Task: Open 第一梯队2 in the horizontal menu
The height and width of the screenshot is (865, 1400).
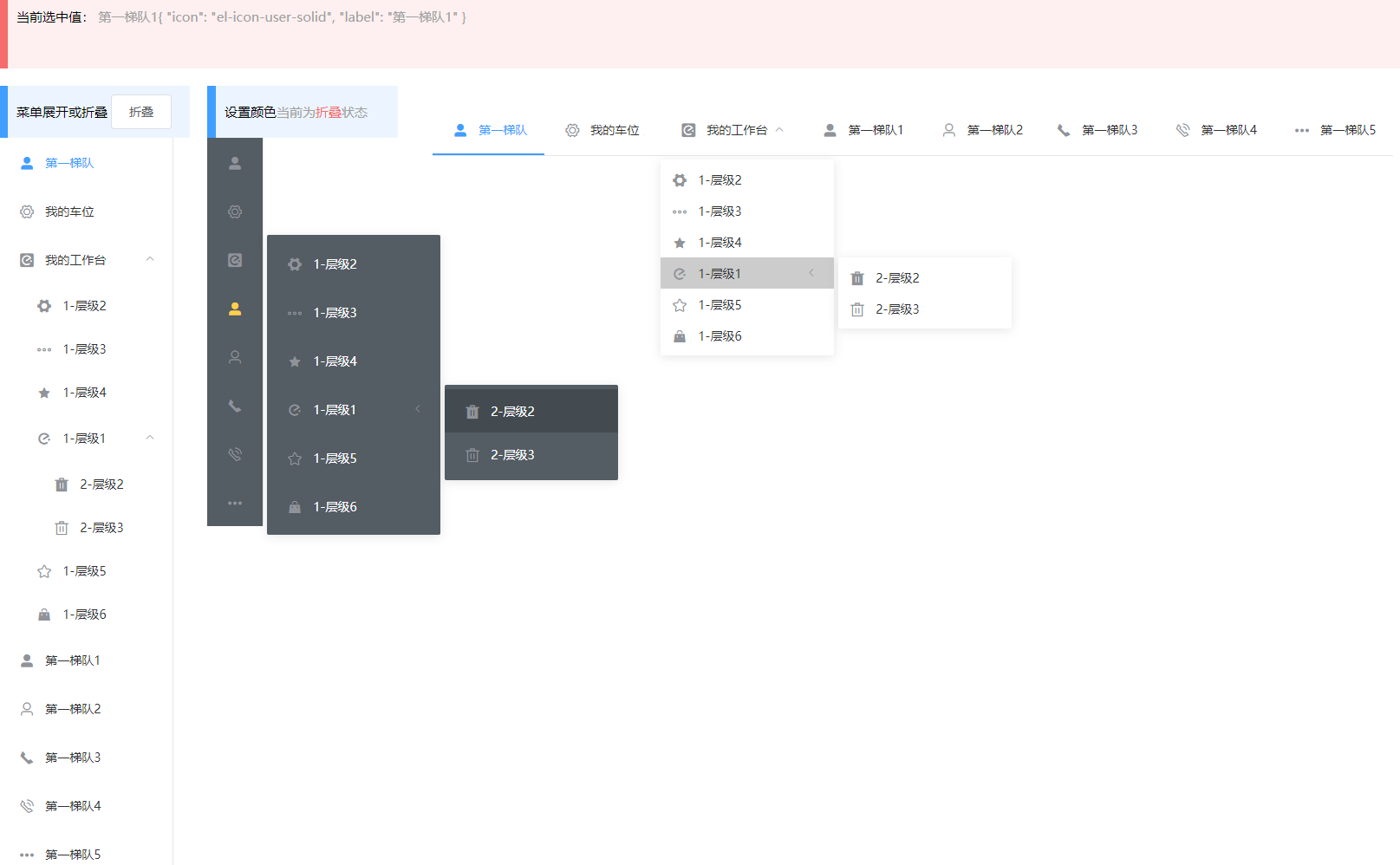Action: pyautogui.click(x=982, y=130)
